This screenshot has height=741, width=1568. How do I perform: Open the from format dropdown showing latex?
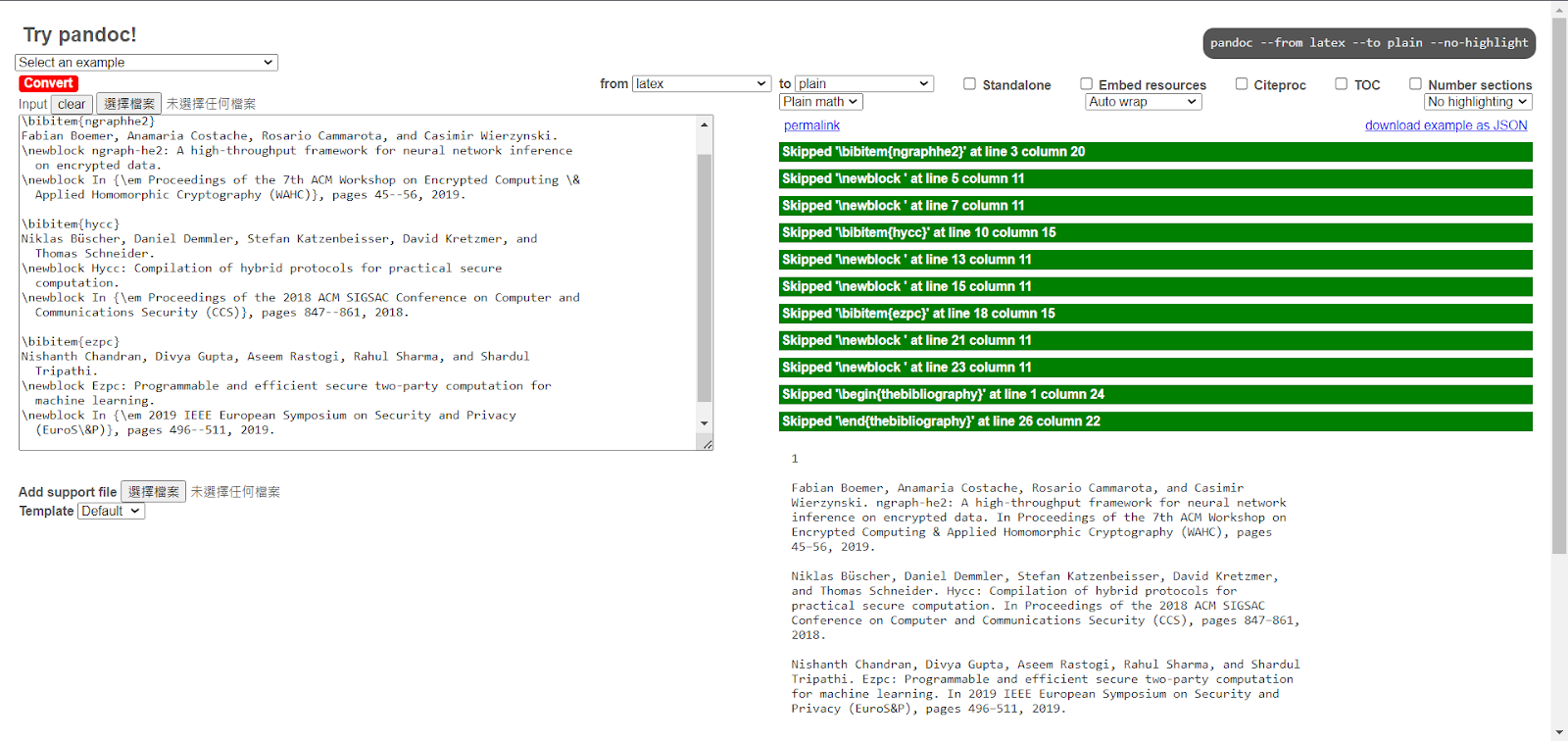[x=702, y=84]
